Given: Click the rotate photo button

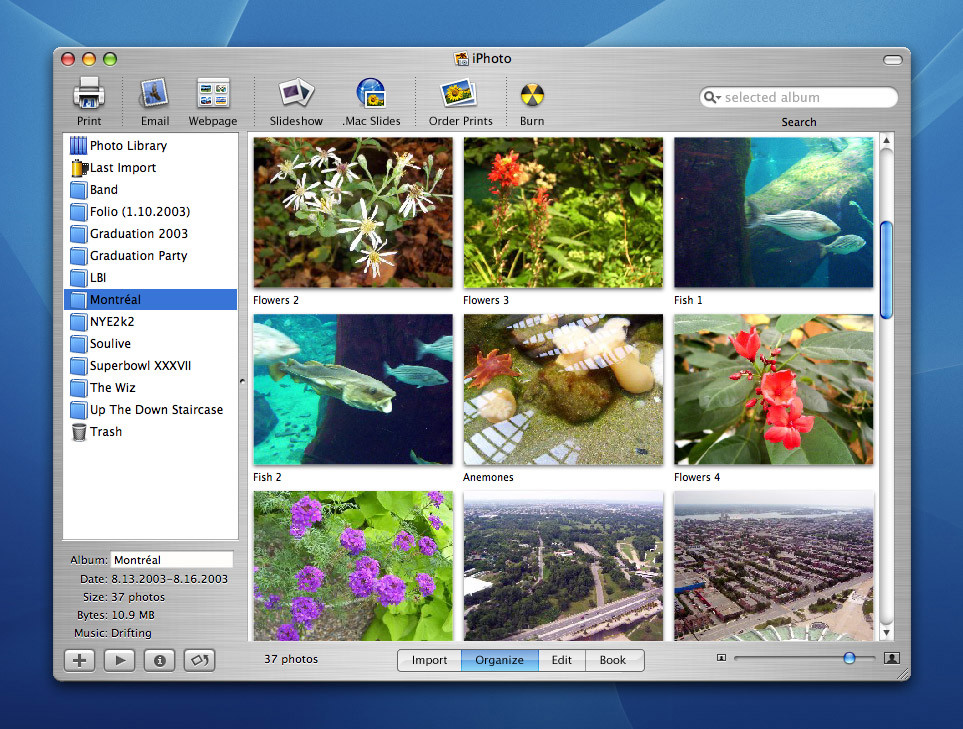Looking at the screenshot, I should pos(200,660).
